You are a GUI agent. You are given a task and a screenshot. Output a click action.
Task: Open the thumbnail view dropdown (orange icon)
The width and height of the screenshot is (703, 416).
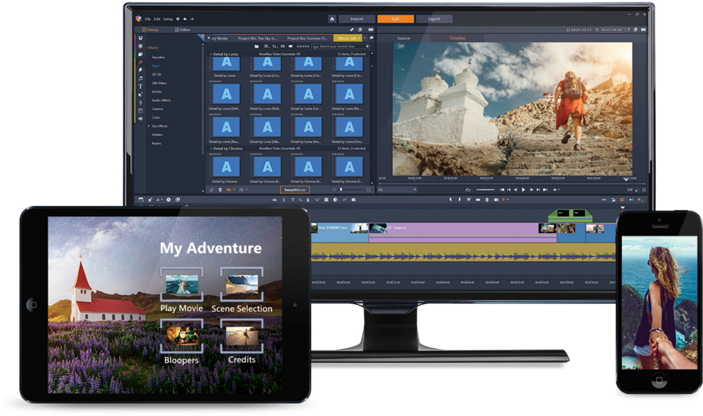tap(230, 190)
